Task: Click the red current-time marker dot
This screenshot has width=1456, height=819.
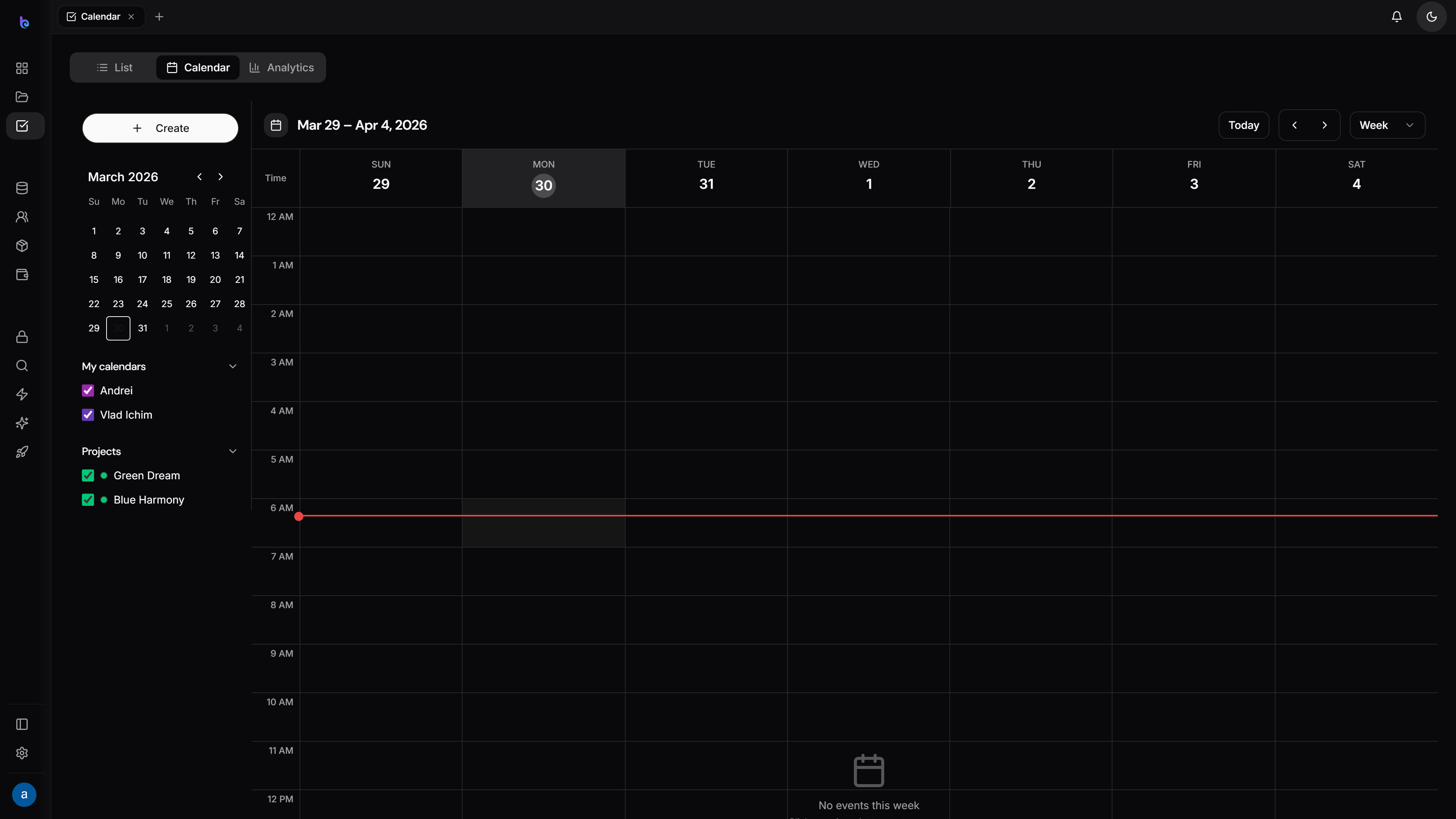Action: 299,516
